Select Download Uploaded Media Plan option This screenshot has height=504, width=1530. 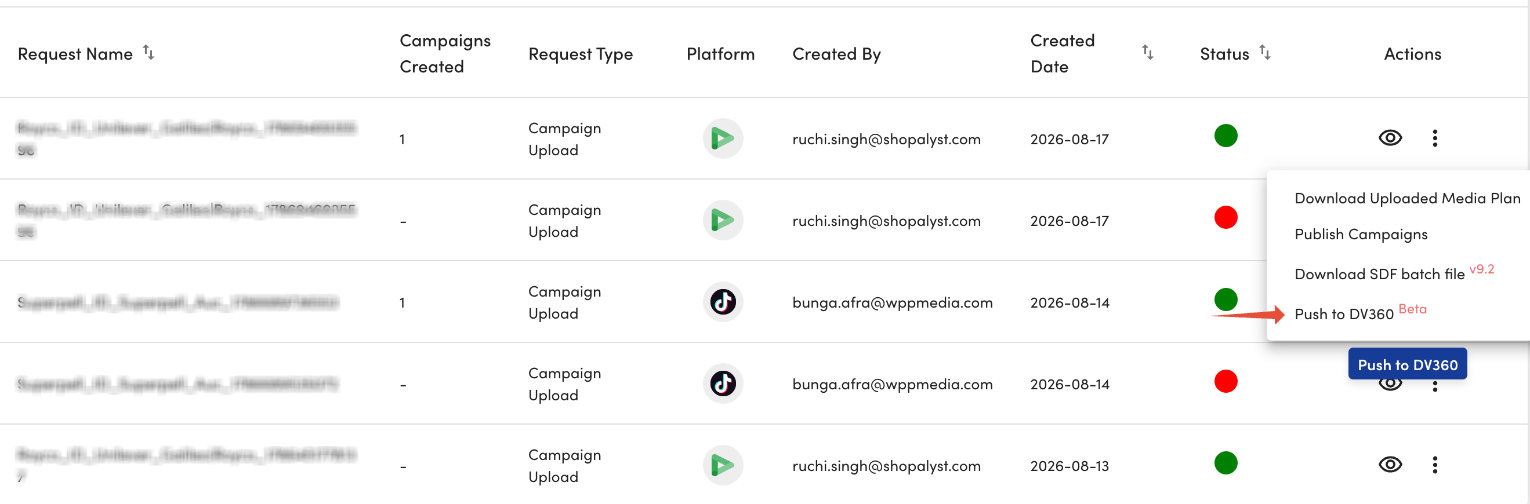click(x=1407, y=198)
